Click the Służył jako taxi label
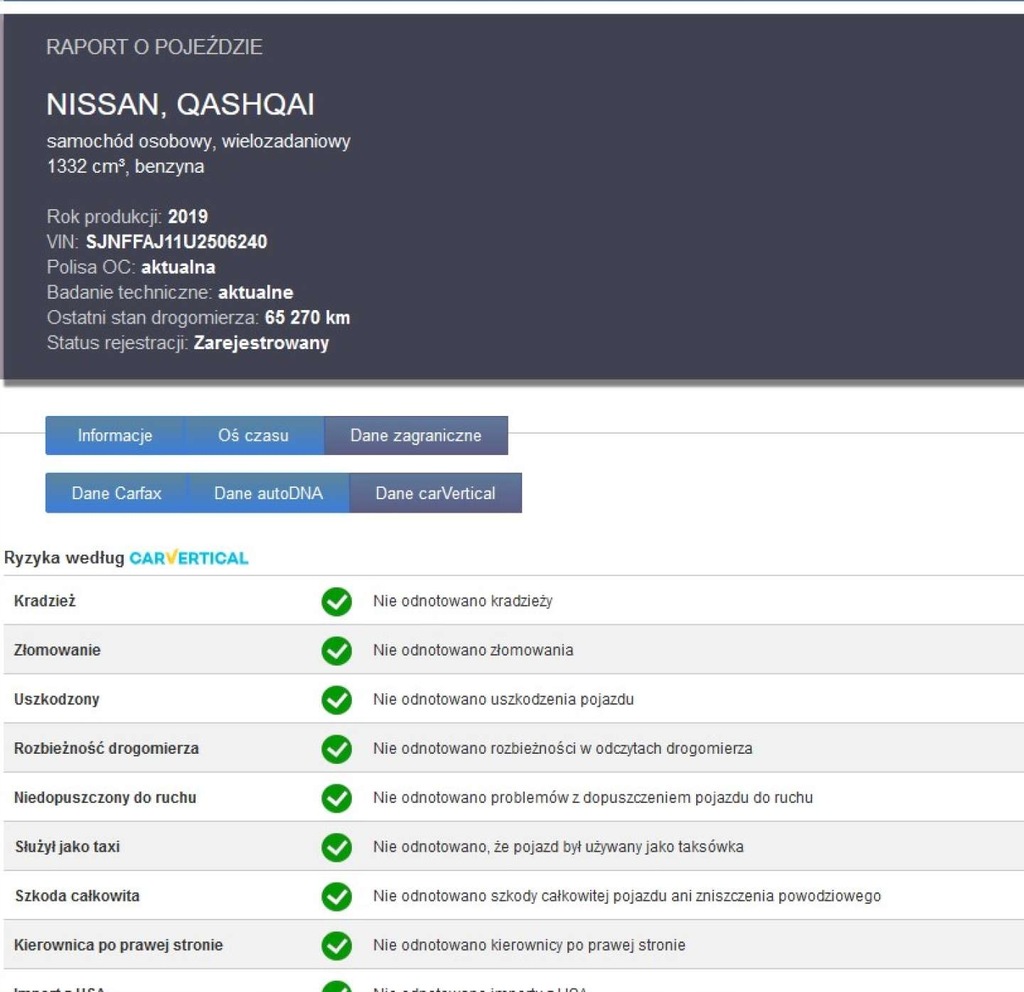The height and width of the screenshot is (992, 1024). click(67, 846)
